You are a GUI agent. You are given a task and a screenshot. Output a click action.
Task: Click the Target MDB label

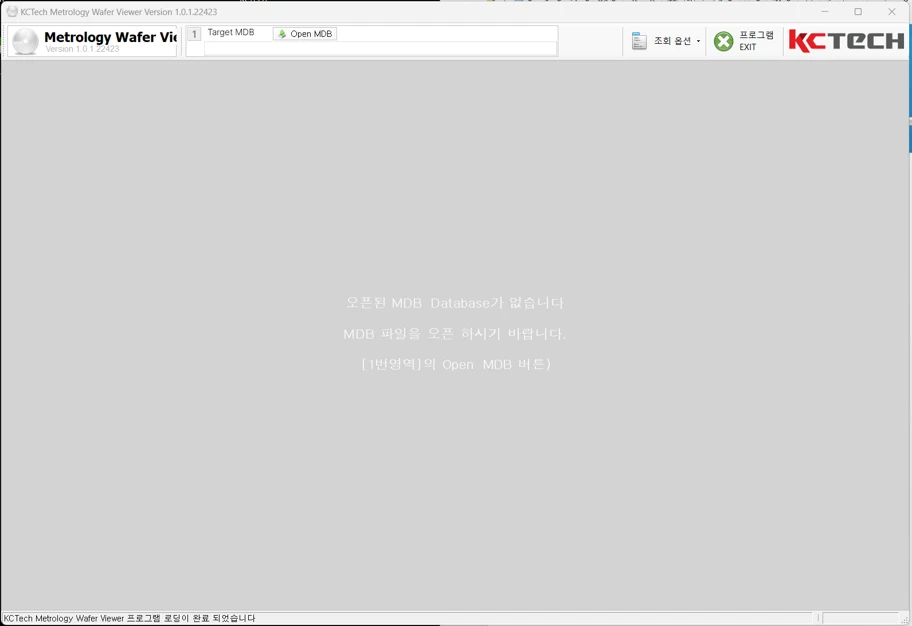tap(231, 33)
